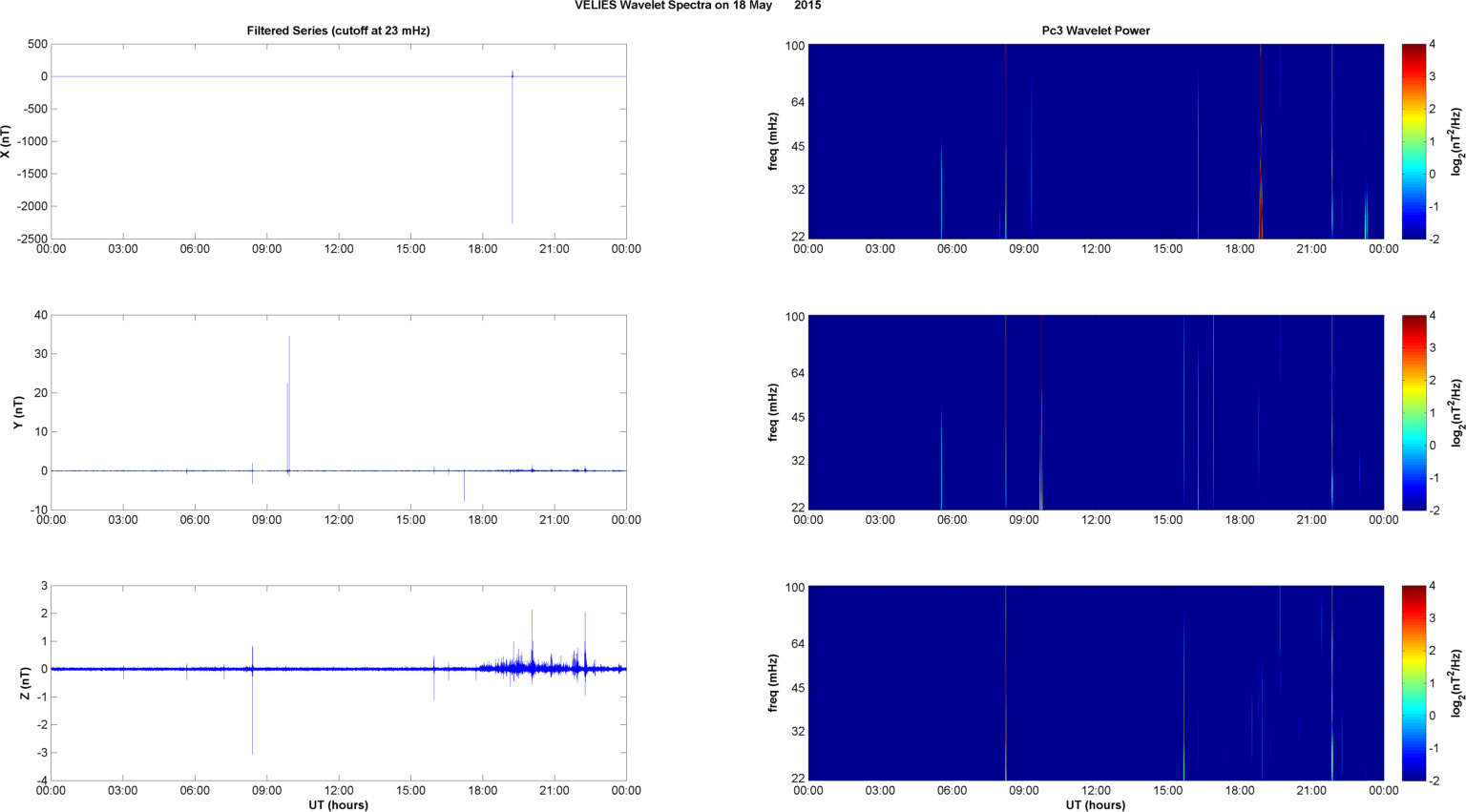Click the '500' tick atop the X plot
Image resolution: width=1466 pixels, height=812 pixels.
click(x=38, y=44)
